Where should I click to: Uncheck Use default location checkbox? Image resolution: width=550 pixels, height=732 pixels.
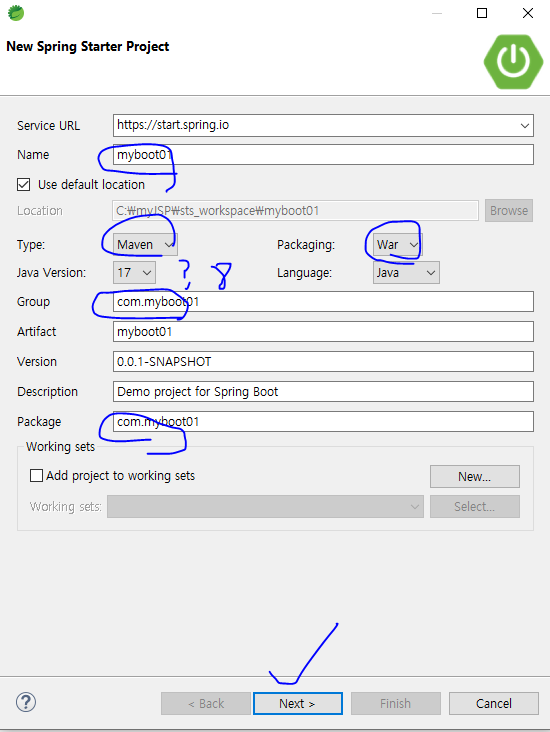(x=23, y=184)
